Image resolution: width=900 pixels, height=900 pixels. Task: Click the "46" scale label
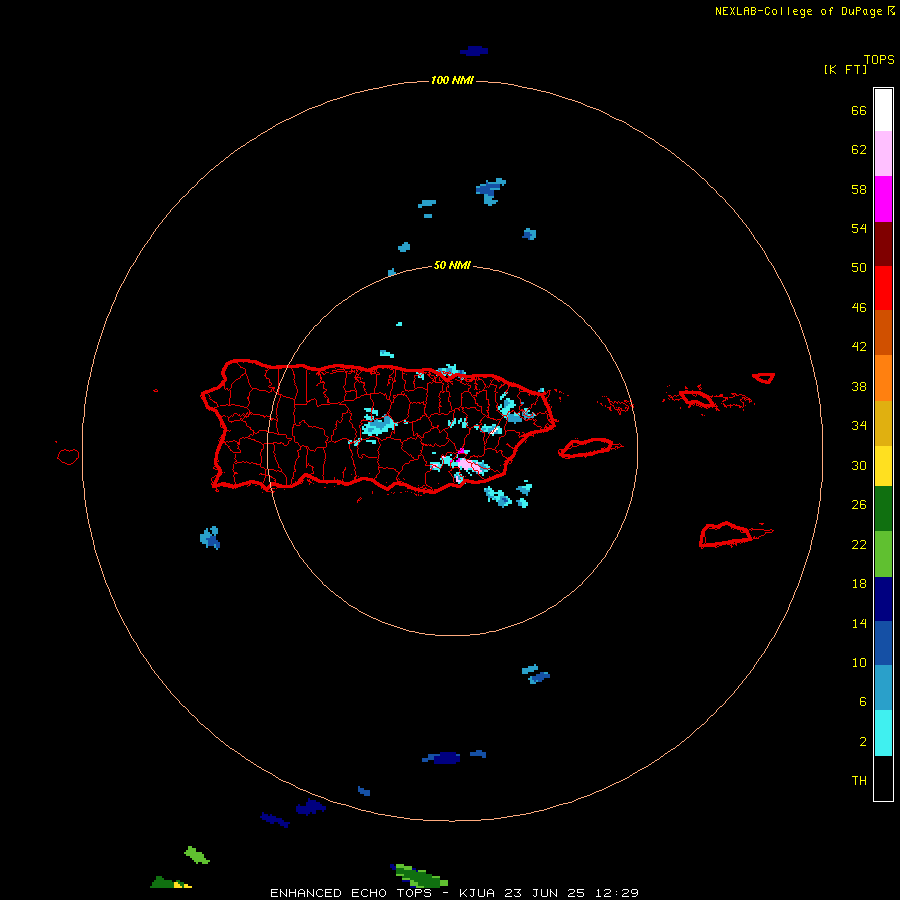pyautogui.click(x=859, y=308)
